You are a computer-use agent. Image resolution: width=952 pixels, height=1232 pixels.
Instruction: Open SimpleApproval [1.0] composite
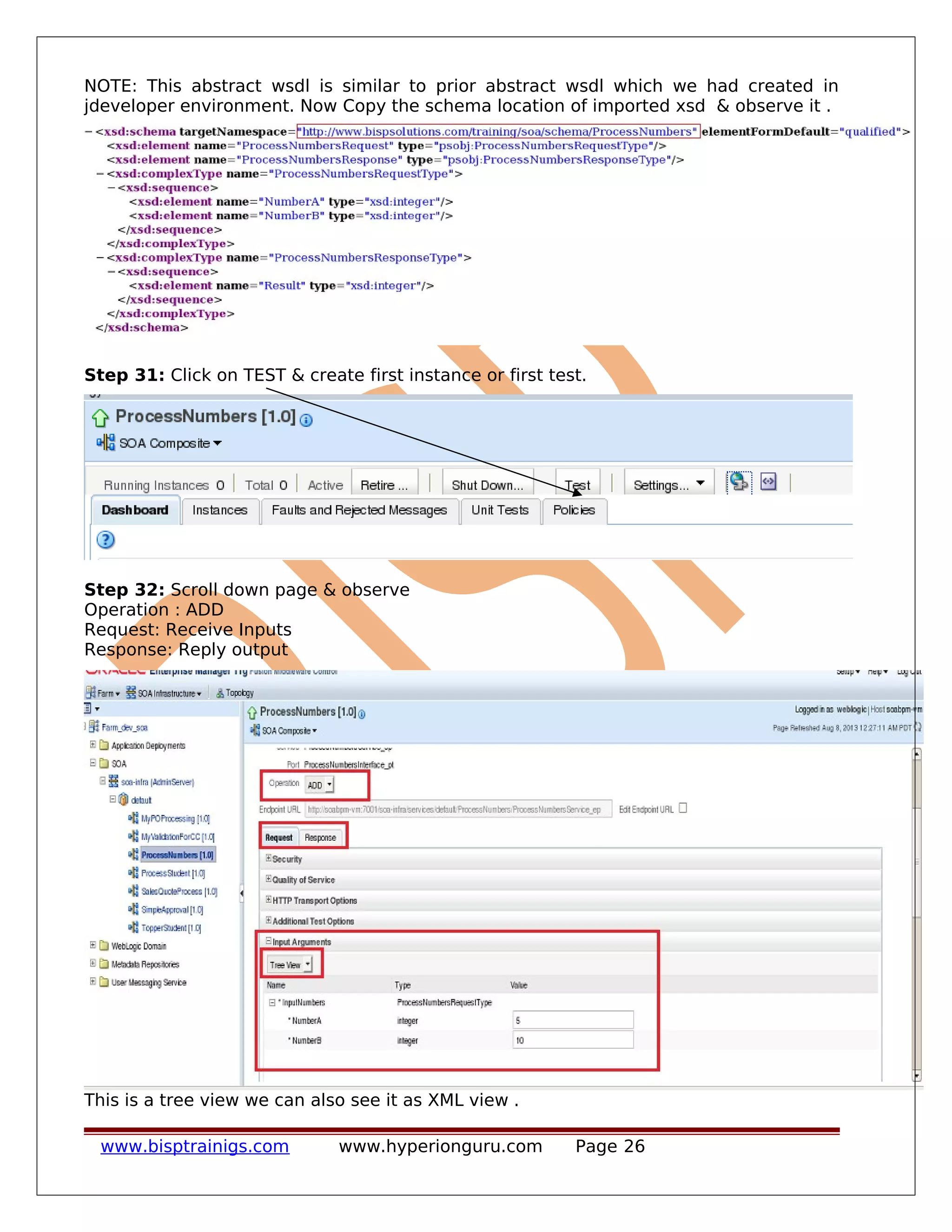(172, 909)
